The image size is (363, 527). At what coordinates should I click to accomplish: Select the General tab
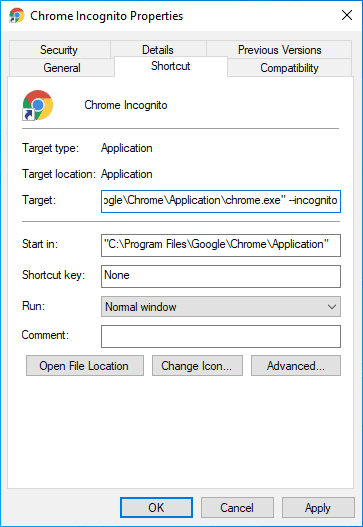coord(62,68)
